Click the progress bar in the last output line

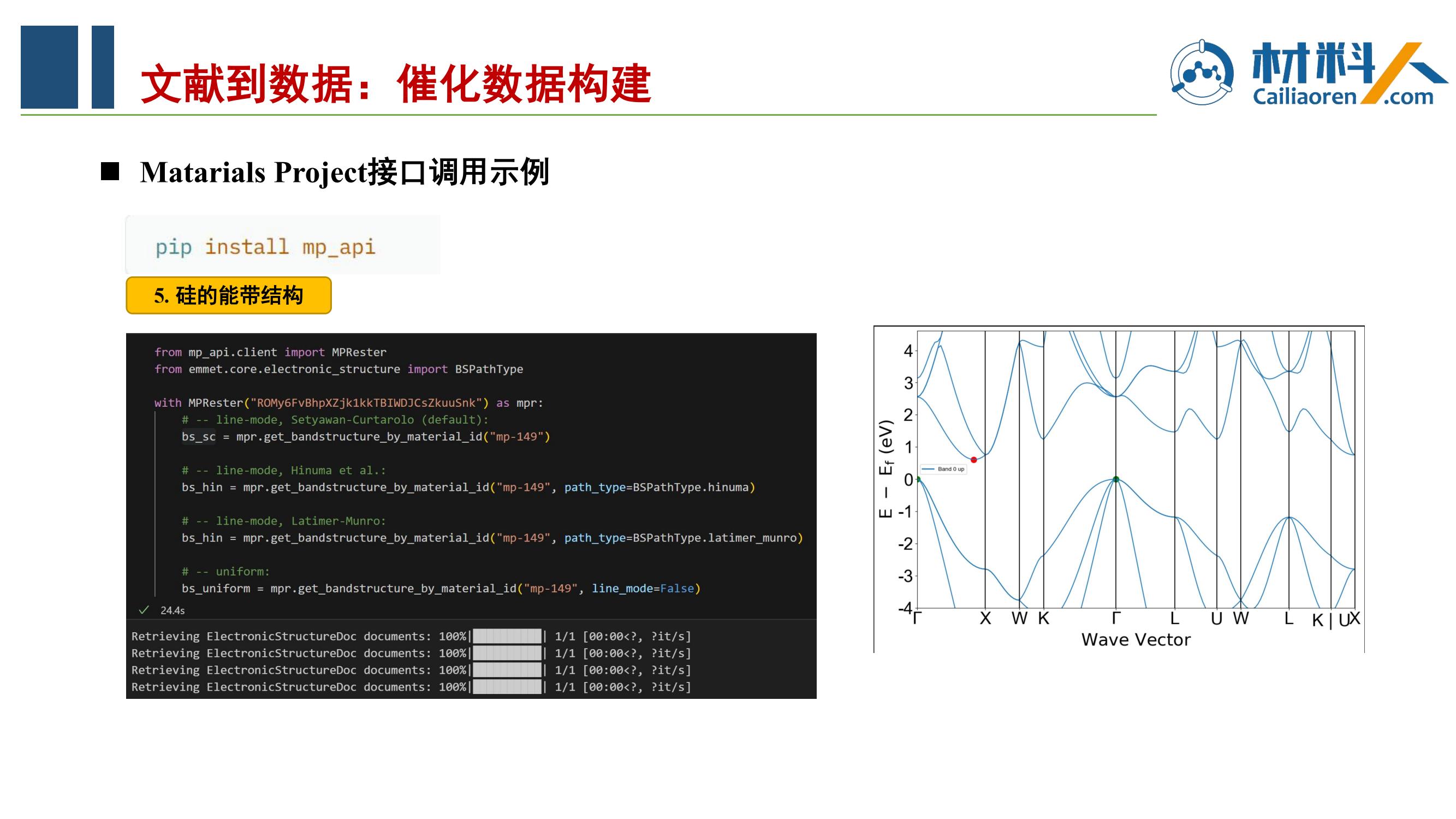click(507, 687)
